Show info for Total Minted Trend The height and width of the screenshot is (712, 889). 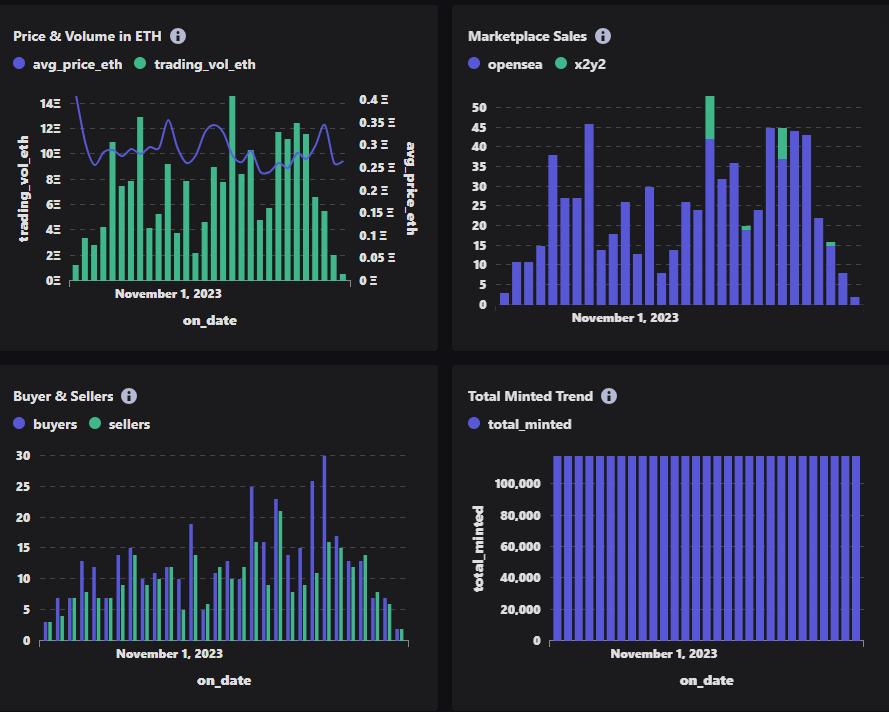(609, 396)
